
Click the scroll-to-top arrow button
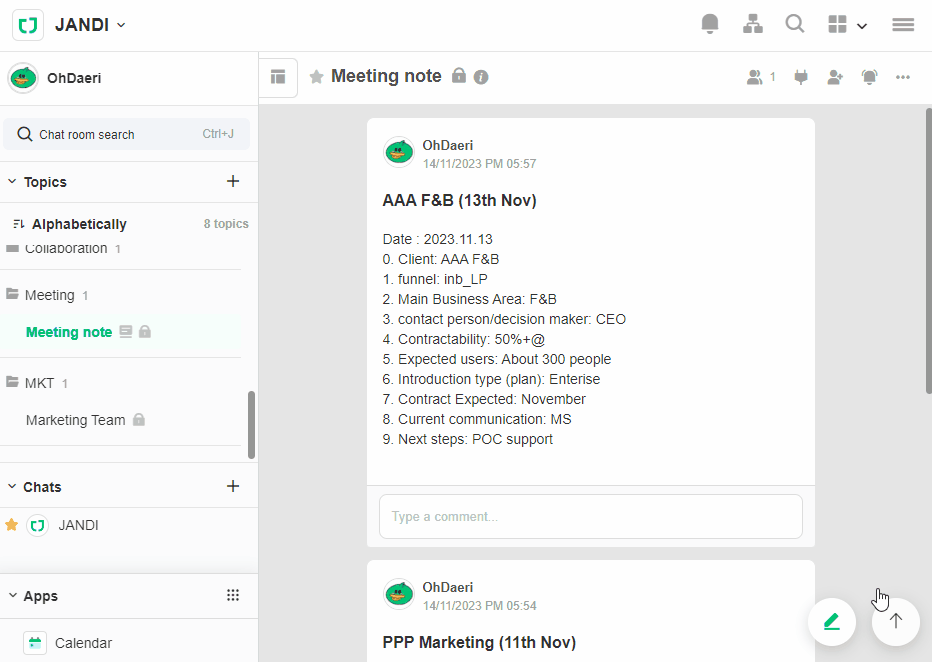(896, 621)
